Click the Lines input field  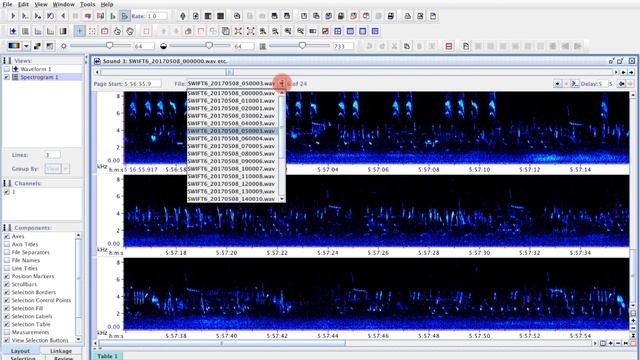(x=52, y=155)
